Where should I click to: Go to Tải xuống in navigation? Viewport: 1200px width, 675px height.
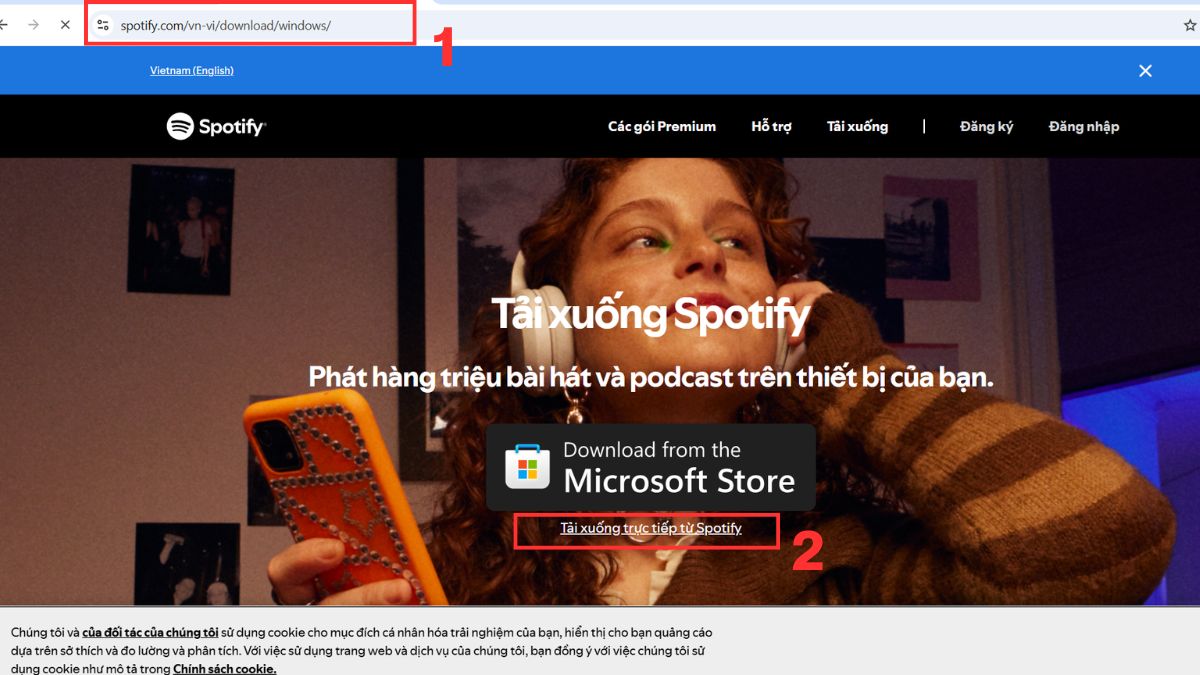point(857,126)
